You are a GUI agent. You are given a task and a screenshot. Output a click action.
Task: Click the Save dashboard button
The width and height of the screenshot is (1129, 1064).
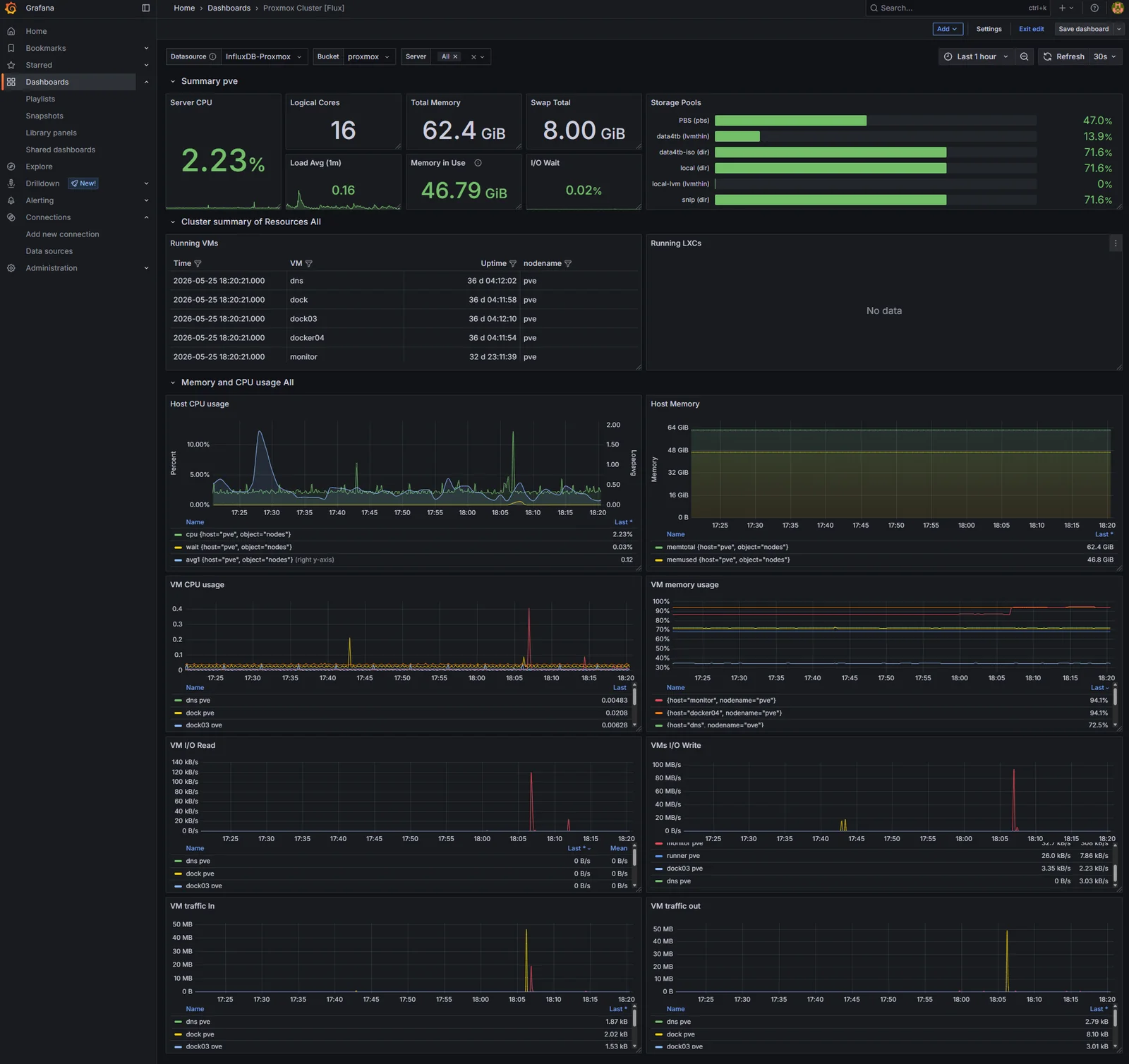[x=1083, y=29]
